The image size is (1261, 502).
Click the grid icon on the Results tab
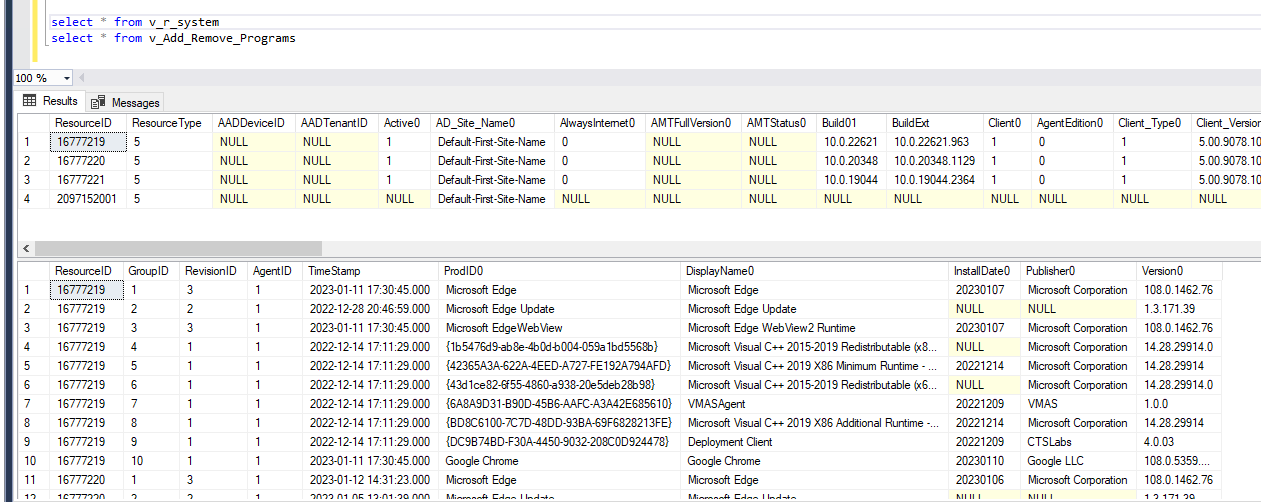(30, 101)
